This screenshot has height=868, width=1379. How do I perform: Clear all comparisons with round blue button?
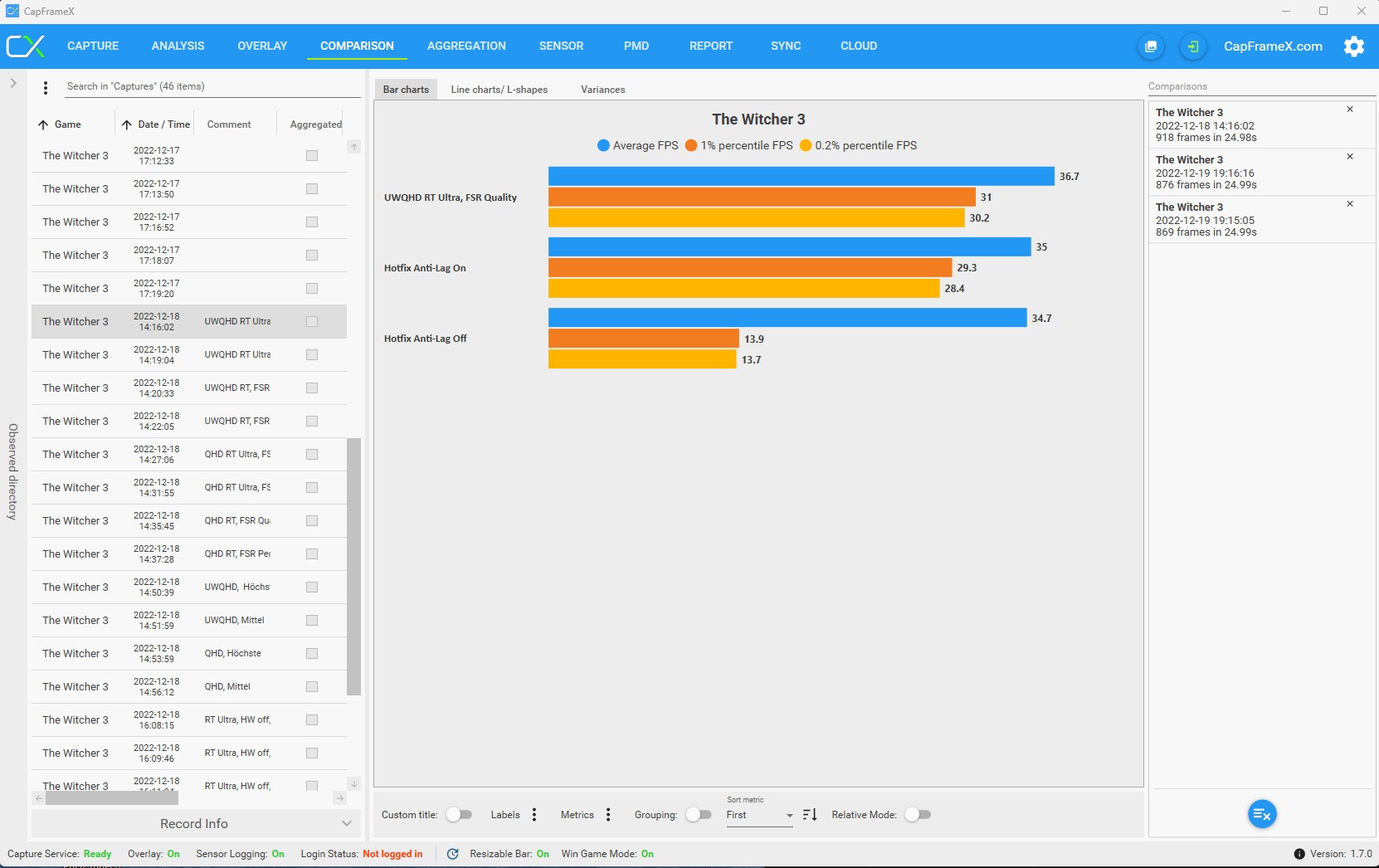pyautogui.click(x=1262, y=814)
